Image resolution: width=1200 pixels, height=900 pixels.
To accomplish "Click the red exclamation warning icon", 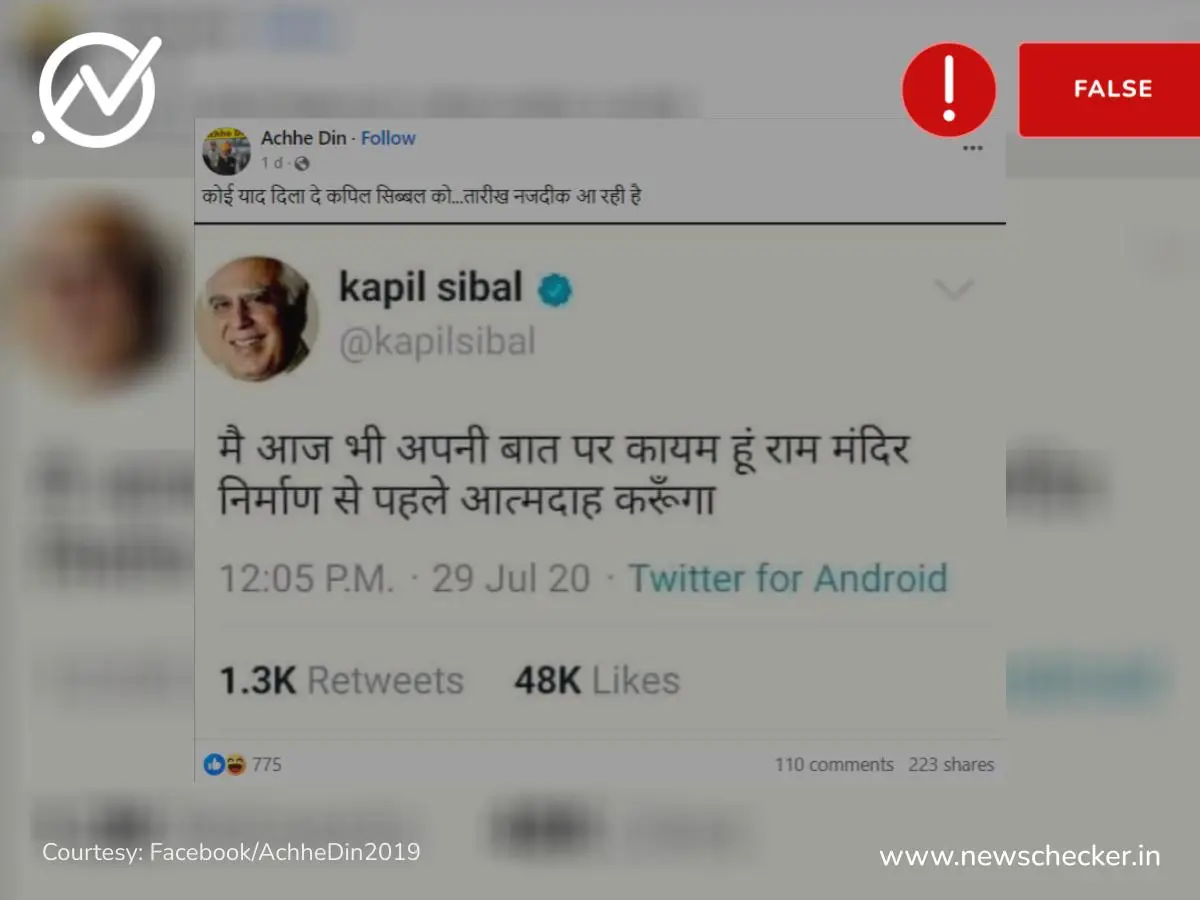I will 949,90.
